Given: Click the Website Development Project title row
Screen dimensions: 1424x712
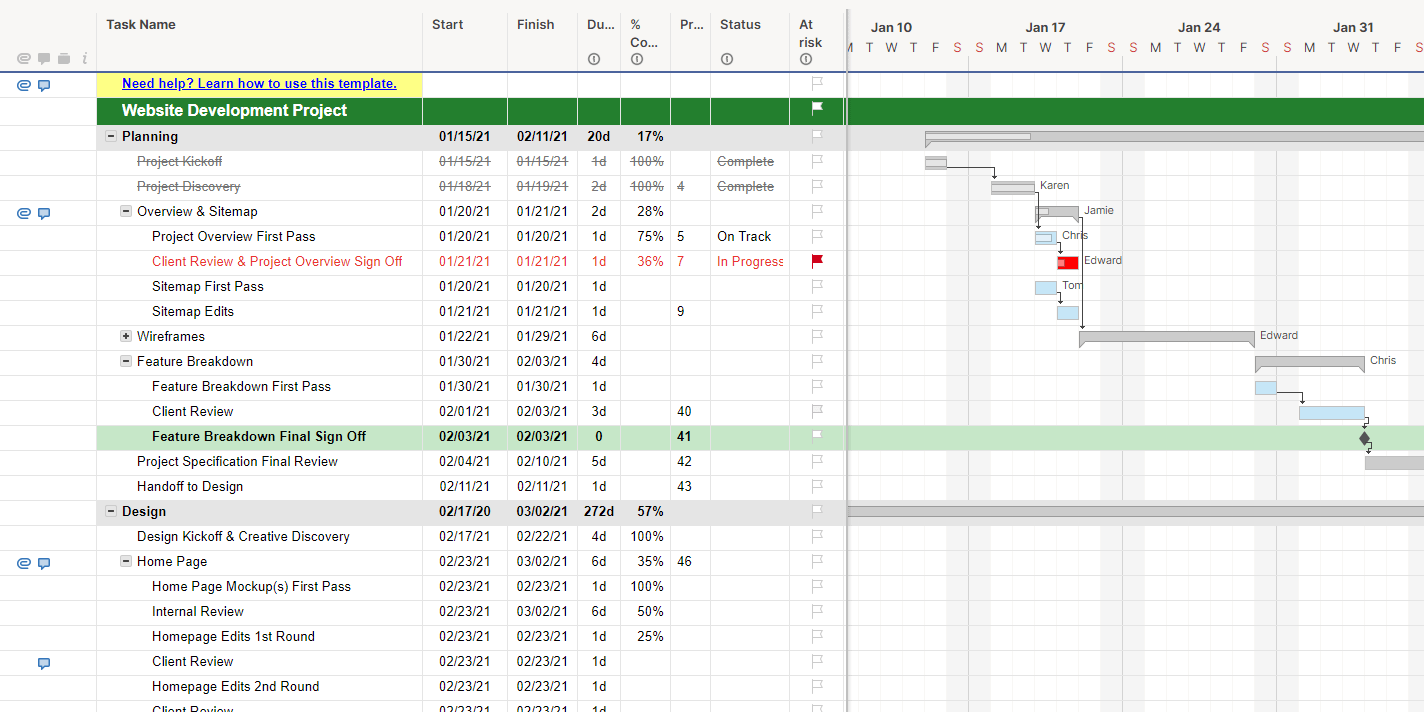Looking at the screenshot, I should pos(234,111).
